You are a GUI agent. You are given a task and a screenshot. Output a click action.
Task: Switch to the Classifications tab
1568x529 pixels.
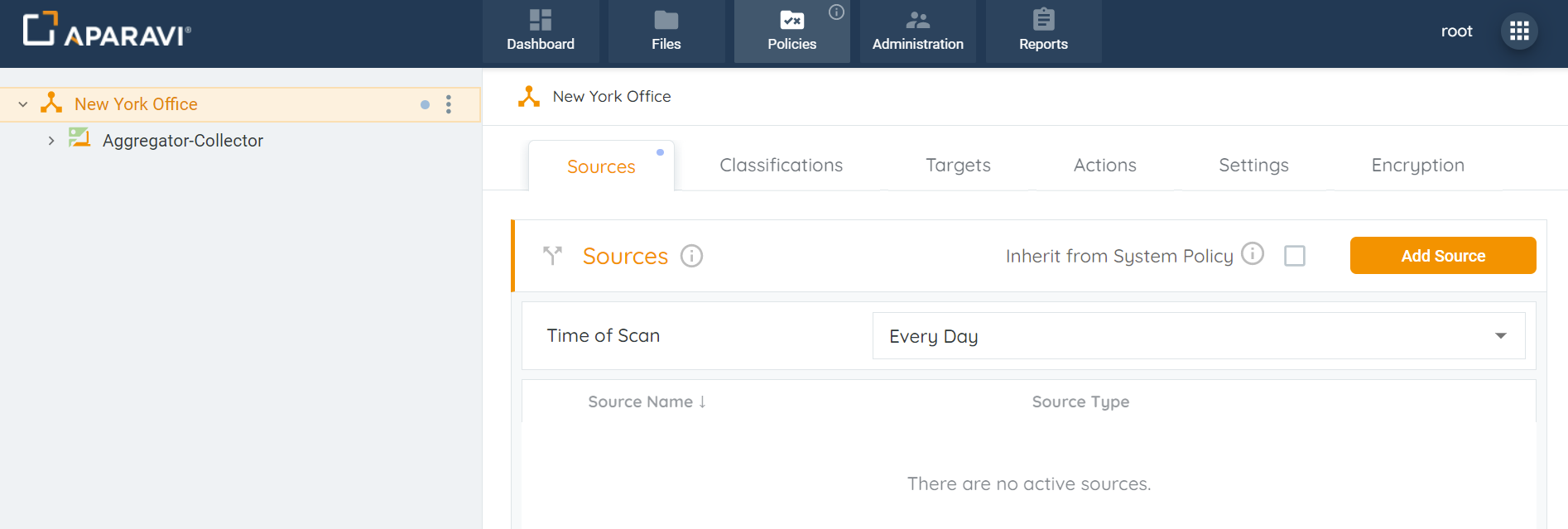coord(781,166)
